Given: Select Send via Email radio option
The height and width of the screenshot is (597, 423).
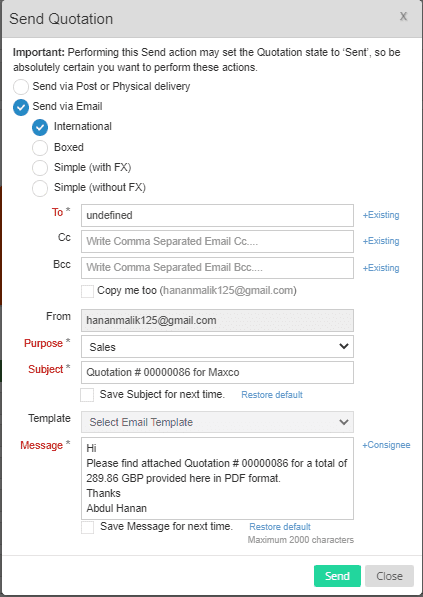Looking at the screenshot, I should point(21,107).
